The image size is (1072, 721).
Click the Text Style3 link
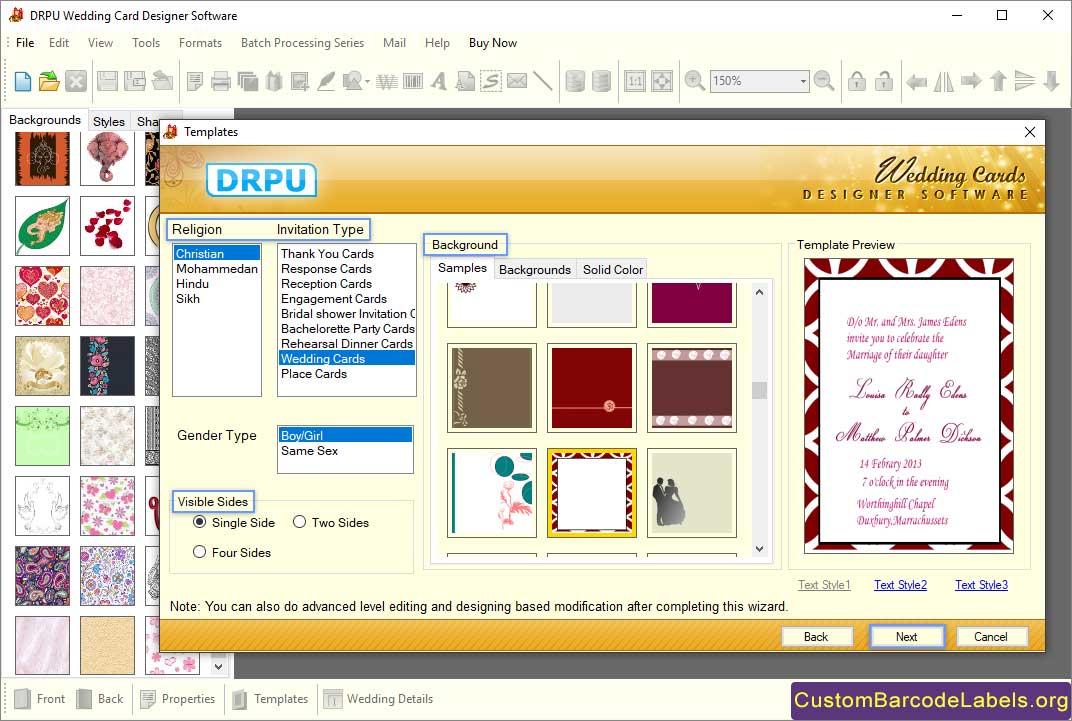tap(981, 584)
